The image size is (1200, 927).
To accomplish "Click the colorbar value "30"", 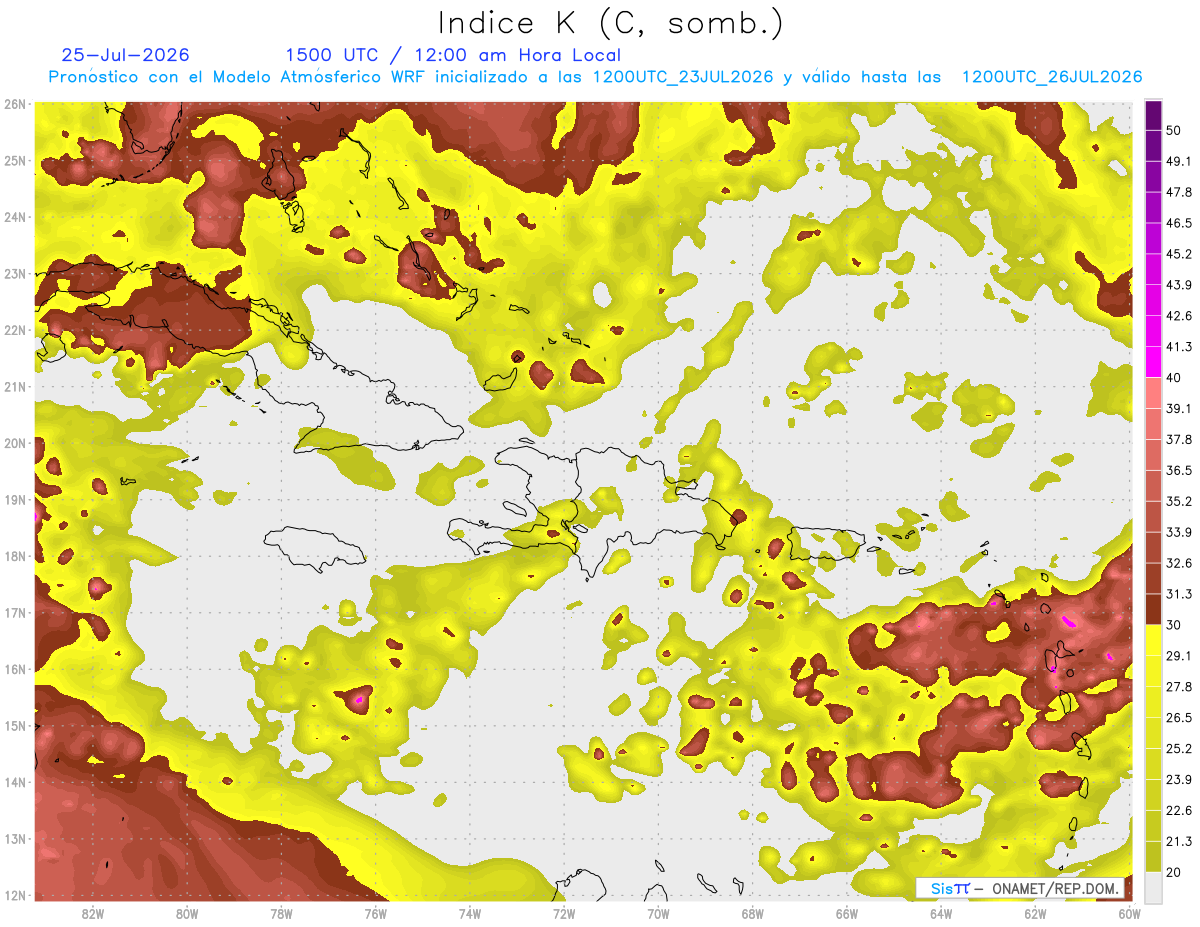I will (1174, 625).
